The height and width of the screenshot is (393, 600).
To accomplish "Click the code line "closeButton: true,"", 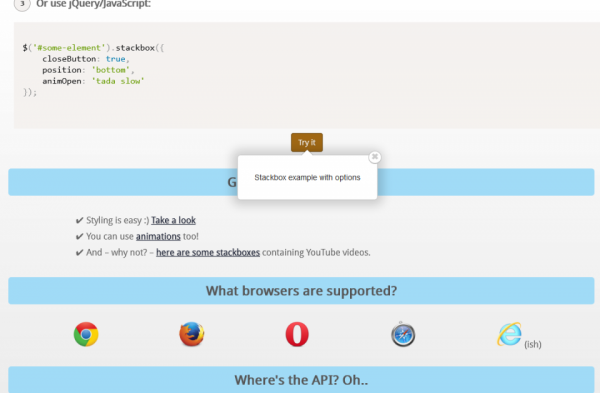I will (86, 59).
